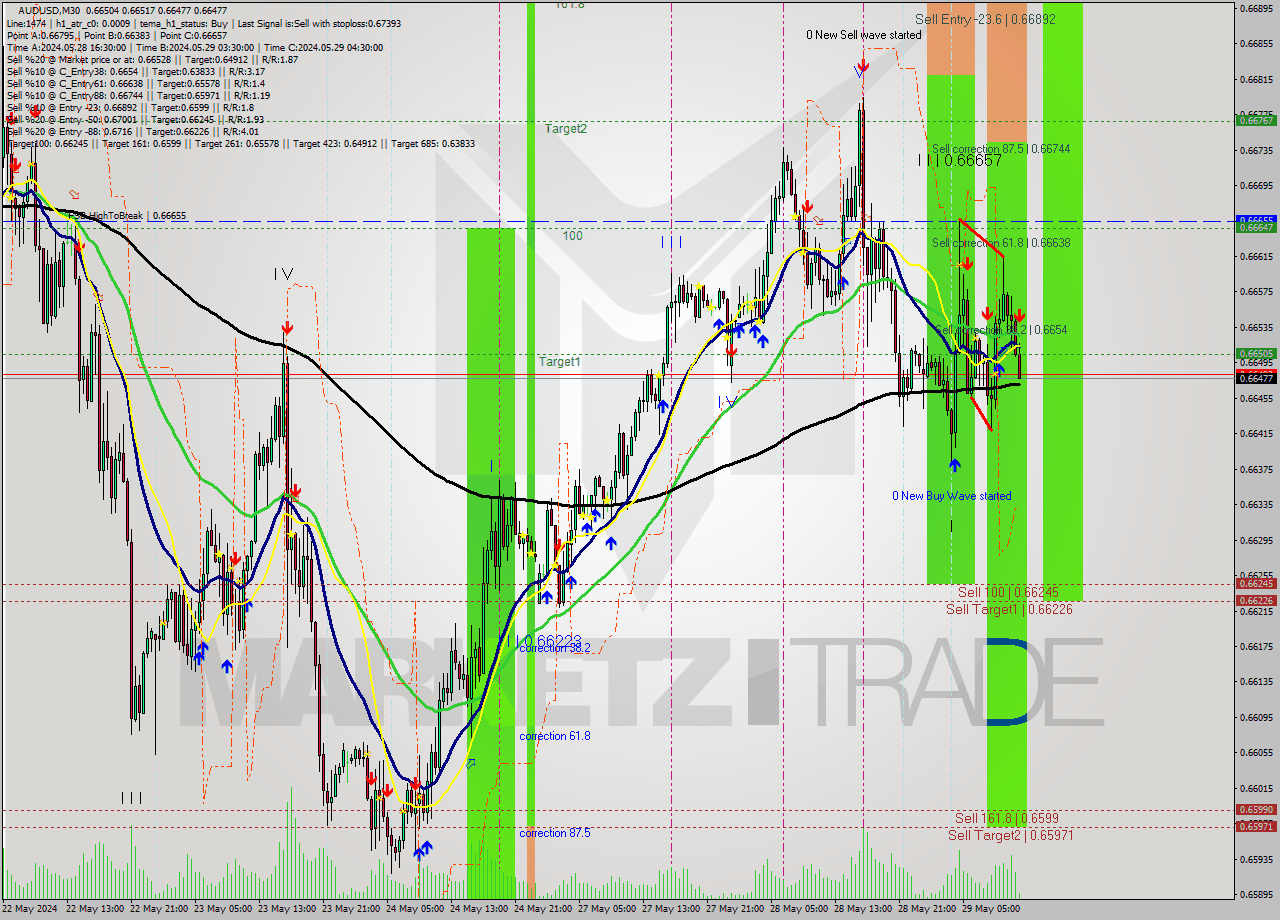Screen dimensions: 1280x920
Task: Select 'Sell correction 87.5 | 0.66744' label
Action: tap(1001, 148)
